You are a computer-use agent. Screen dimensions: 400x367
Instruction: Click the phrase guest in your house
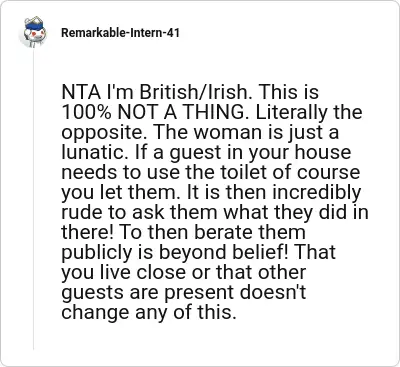tap(260, 153)
